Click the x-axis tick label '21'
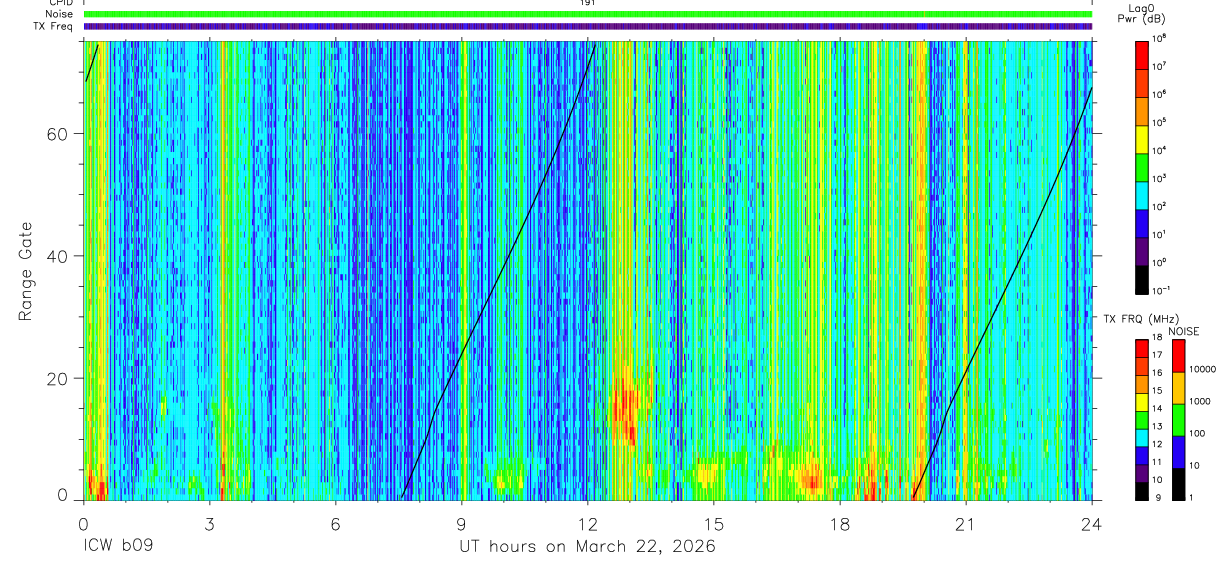Image resolution: width=1228 pixels, height=567 pixels. coord(965,524)
